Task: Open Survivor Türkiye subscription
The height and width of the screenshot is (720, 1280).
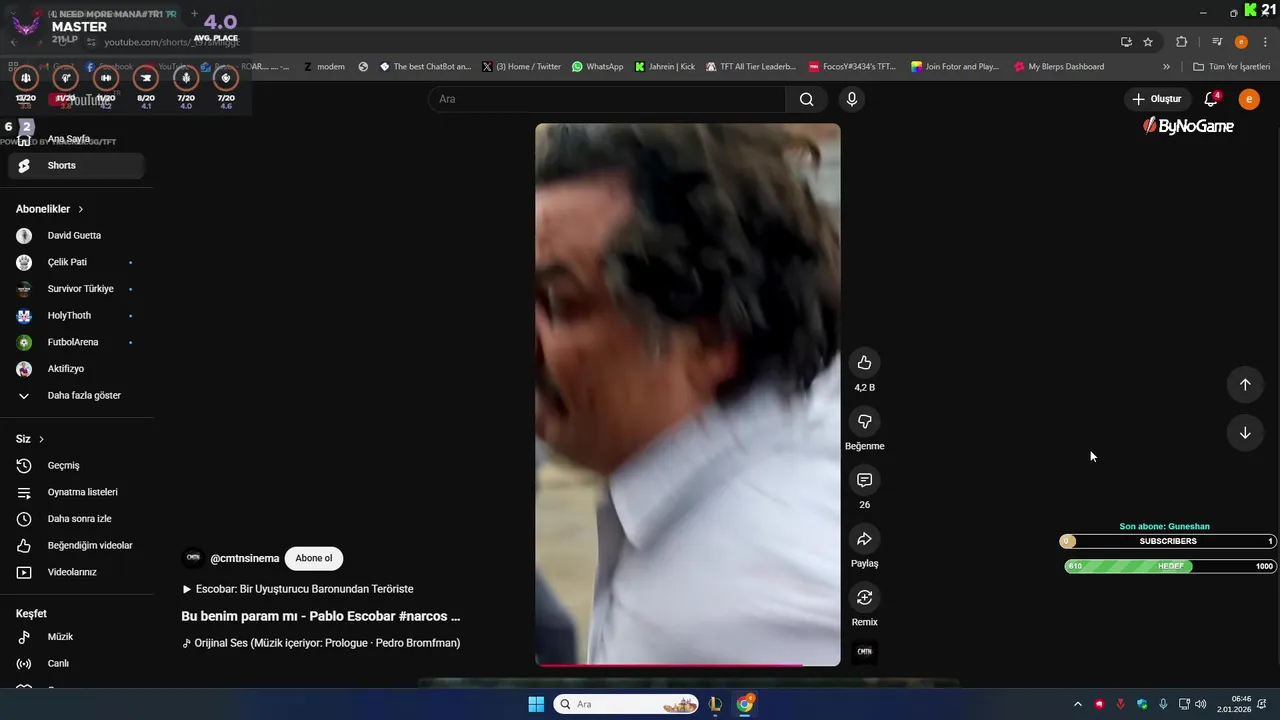Action: coord(76,289)
